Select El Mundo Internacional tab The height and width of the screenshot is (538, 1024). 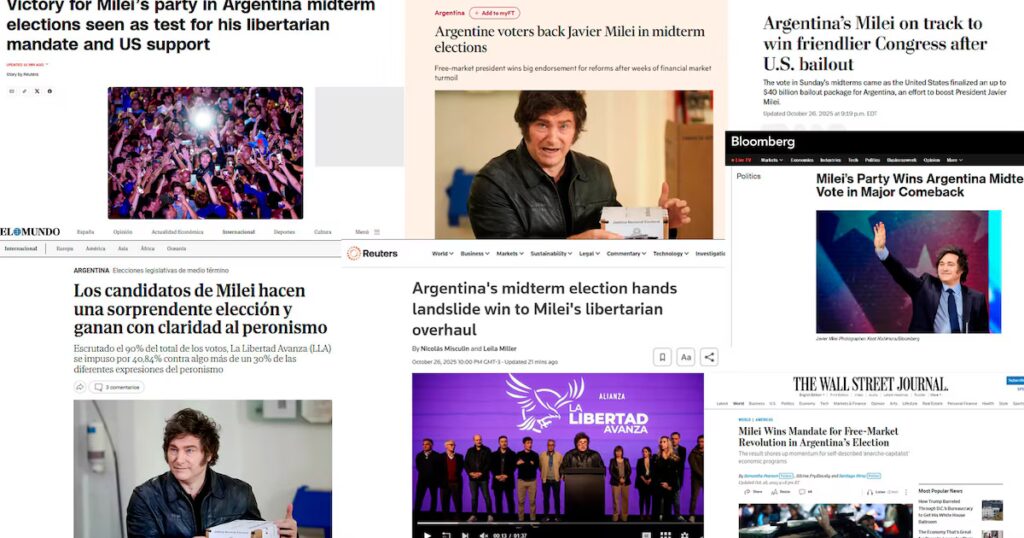click(238, 232)
